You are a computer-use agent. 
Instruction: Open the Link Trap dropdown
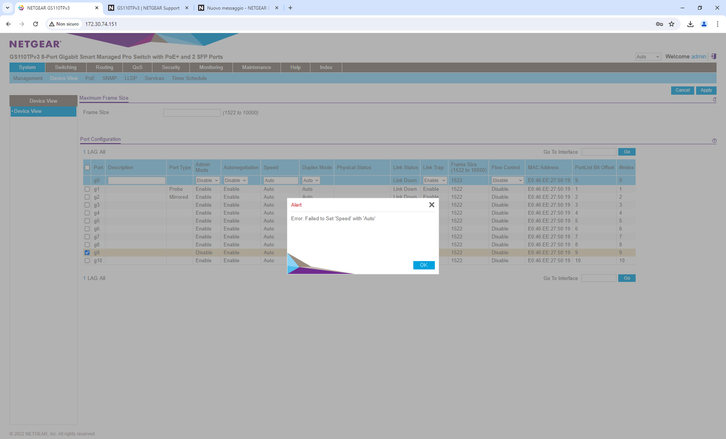click(x=434, y=181)
